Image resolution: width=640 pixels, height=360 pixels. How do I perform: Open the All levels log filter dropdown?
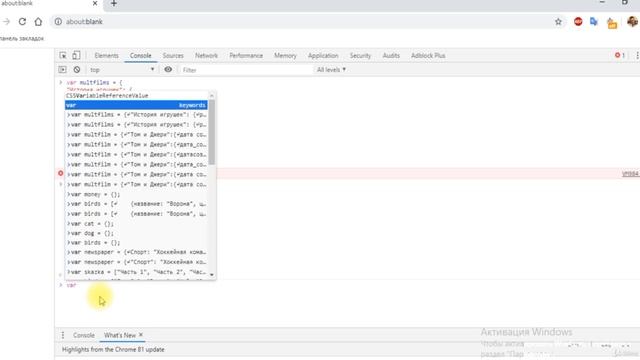coord(331,70)
